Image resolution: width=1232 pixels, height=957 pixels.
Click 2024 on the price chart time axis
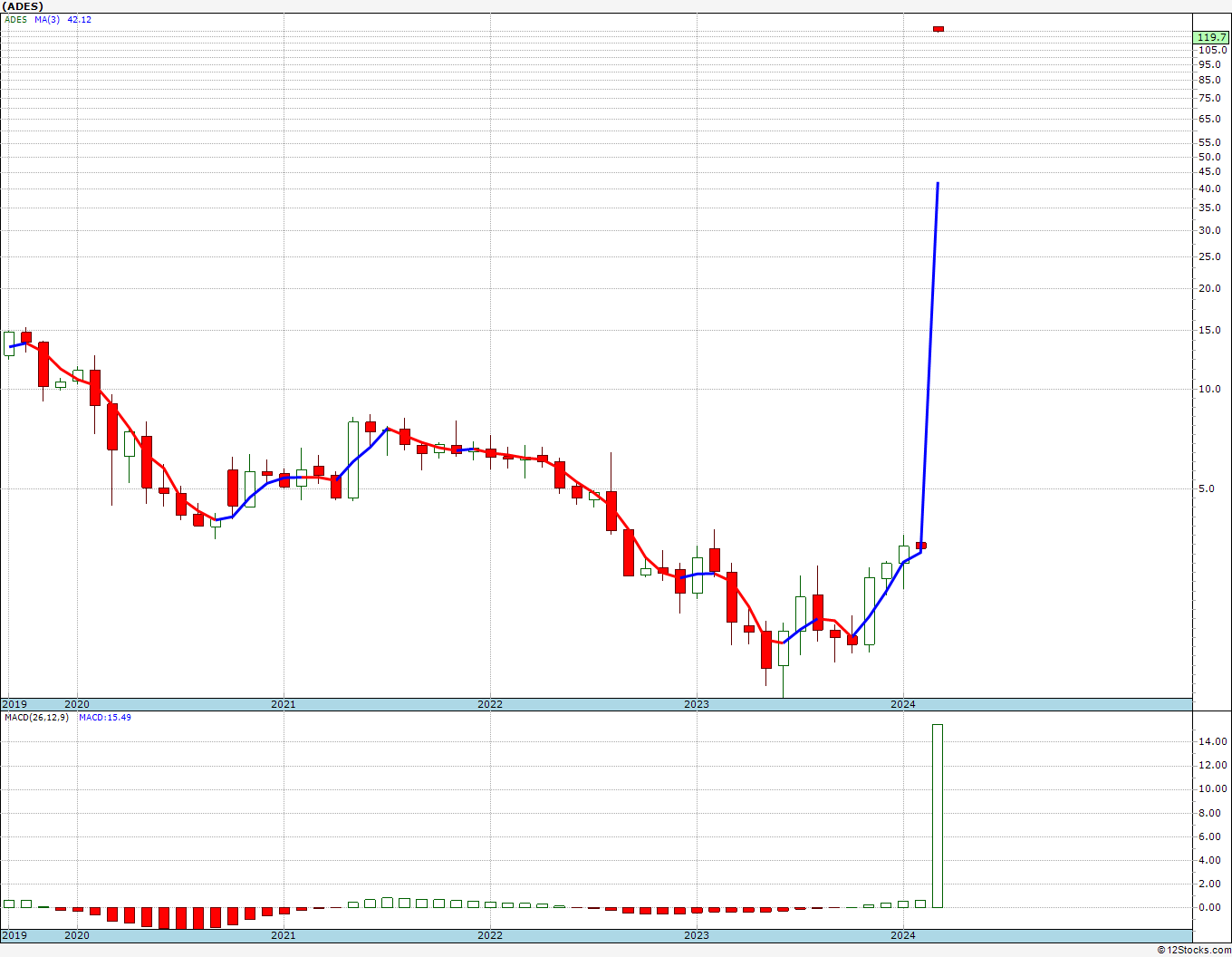pyautogui.click(x=903, y=704)
